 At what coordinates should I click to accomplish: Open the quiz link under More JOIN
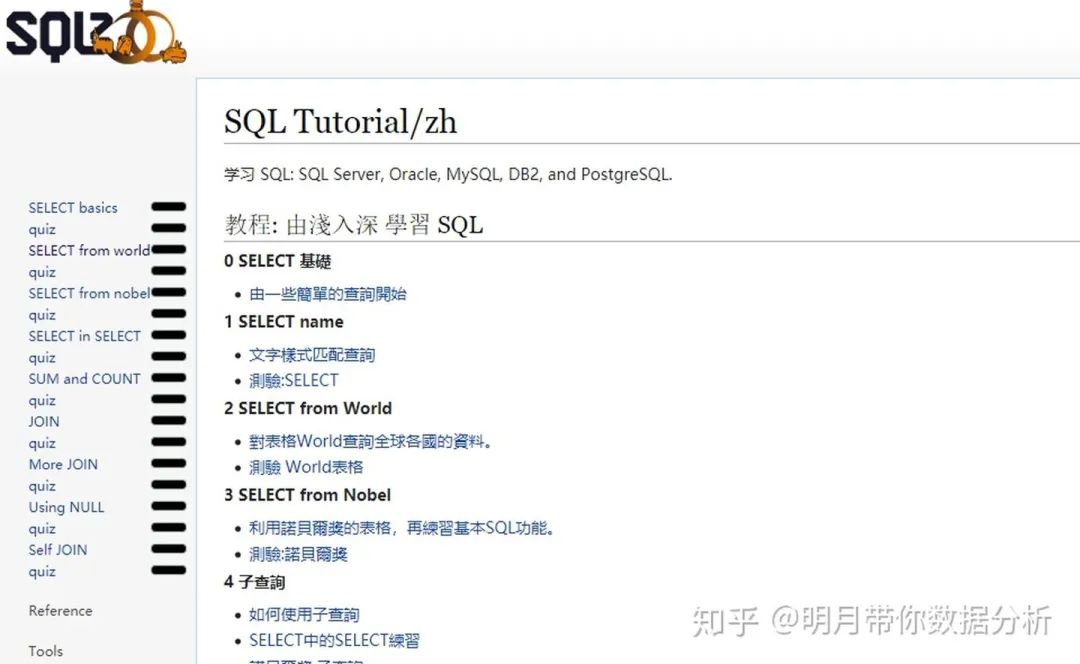42,486
